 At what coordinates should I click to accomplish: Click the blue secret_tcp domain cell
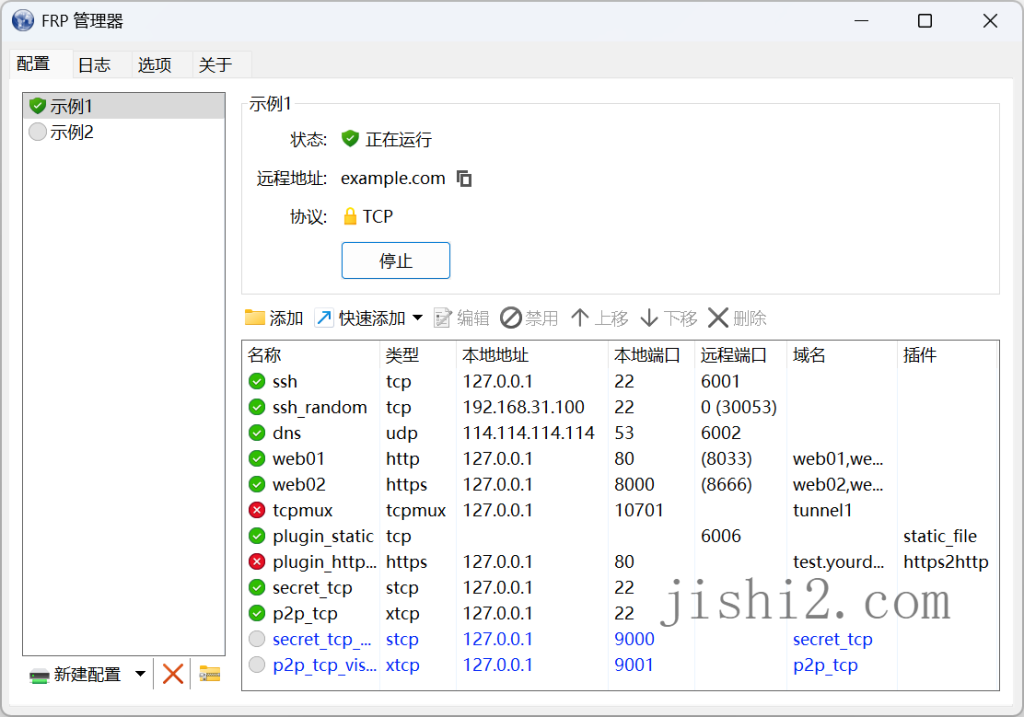(833, 639)
